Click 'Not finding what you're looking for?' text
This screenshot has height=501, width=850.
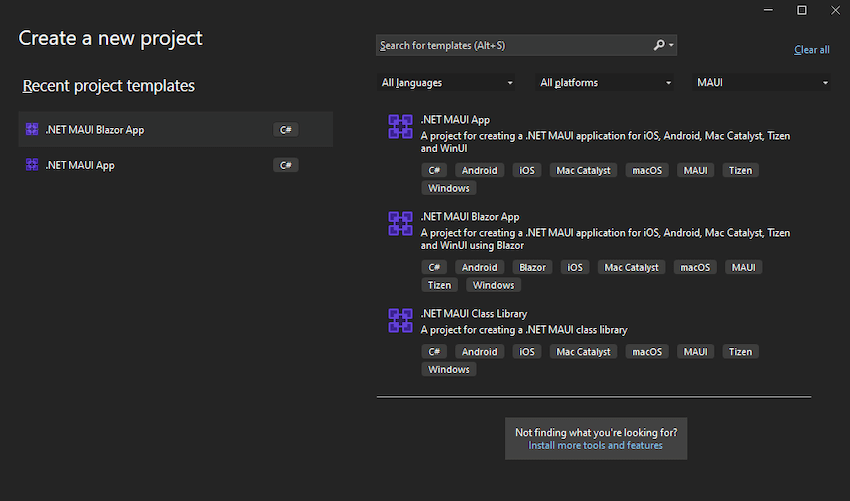(x=596, y=432)
